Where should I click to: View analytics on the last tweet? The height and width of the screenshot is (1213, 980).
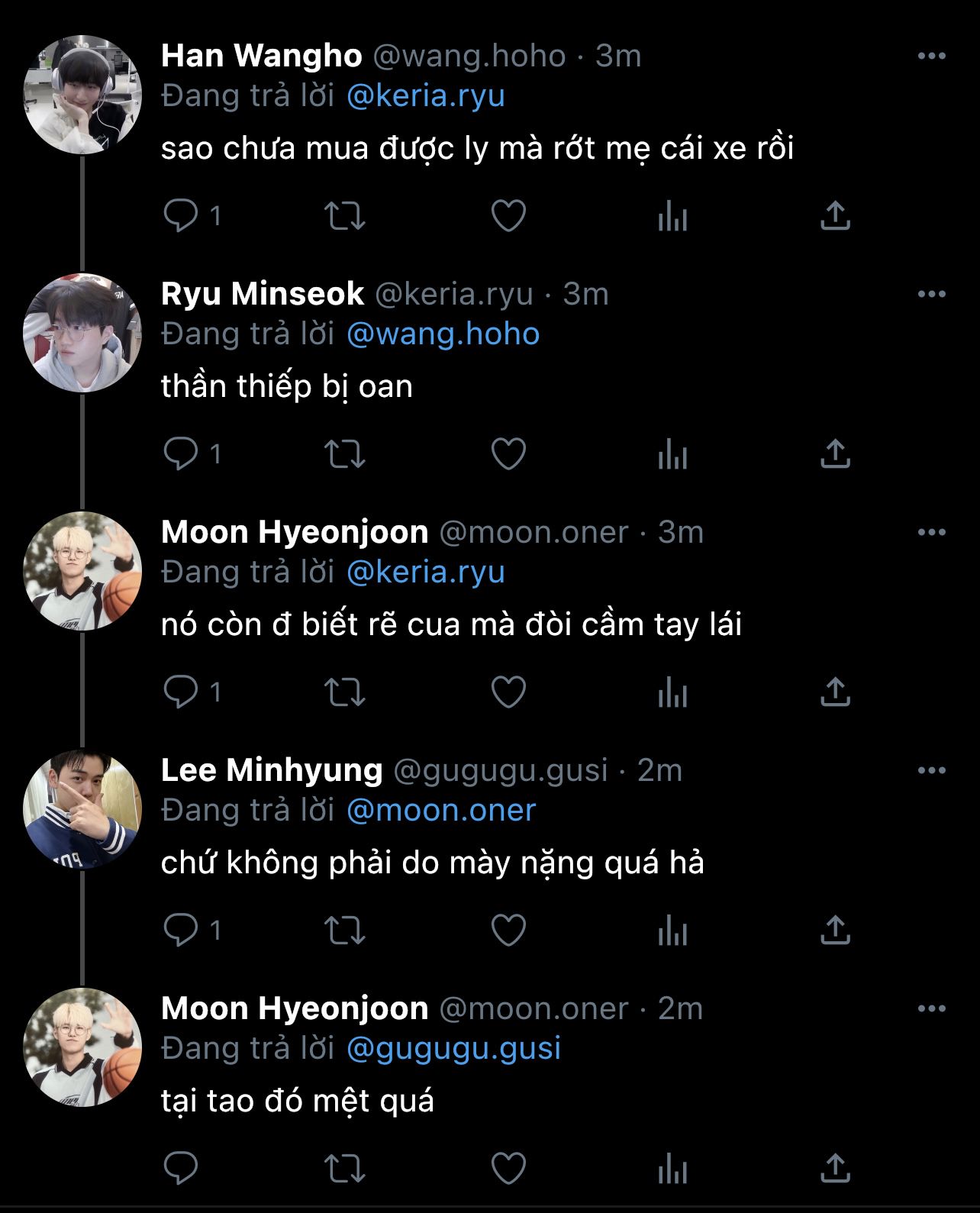coord(672,1169)
